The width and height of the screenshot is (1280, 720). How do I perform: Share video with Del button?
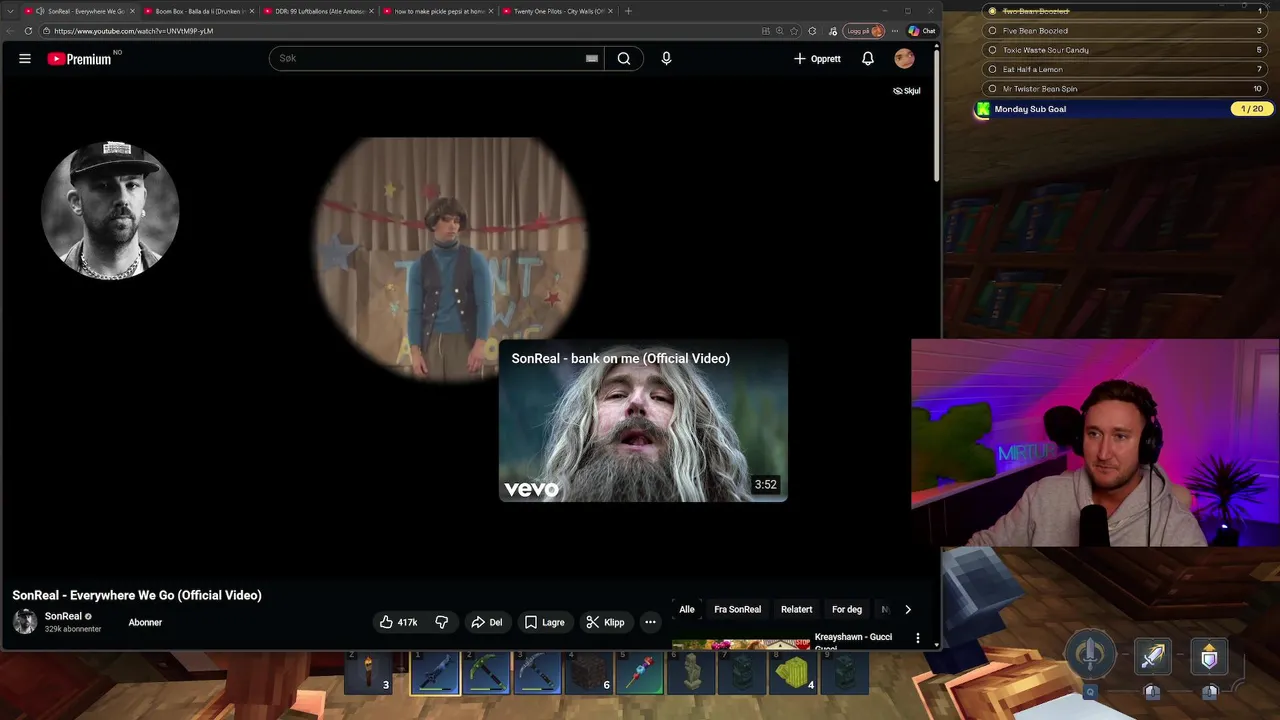[x=487, y=622]
